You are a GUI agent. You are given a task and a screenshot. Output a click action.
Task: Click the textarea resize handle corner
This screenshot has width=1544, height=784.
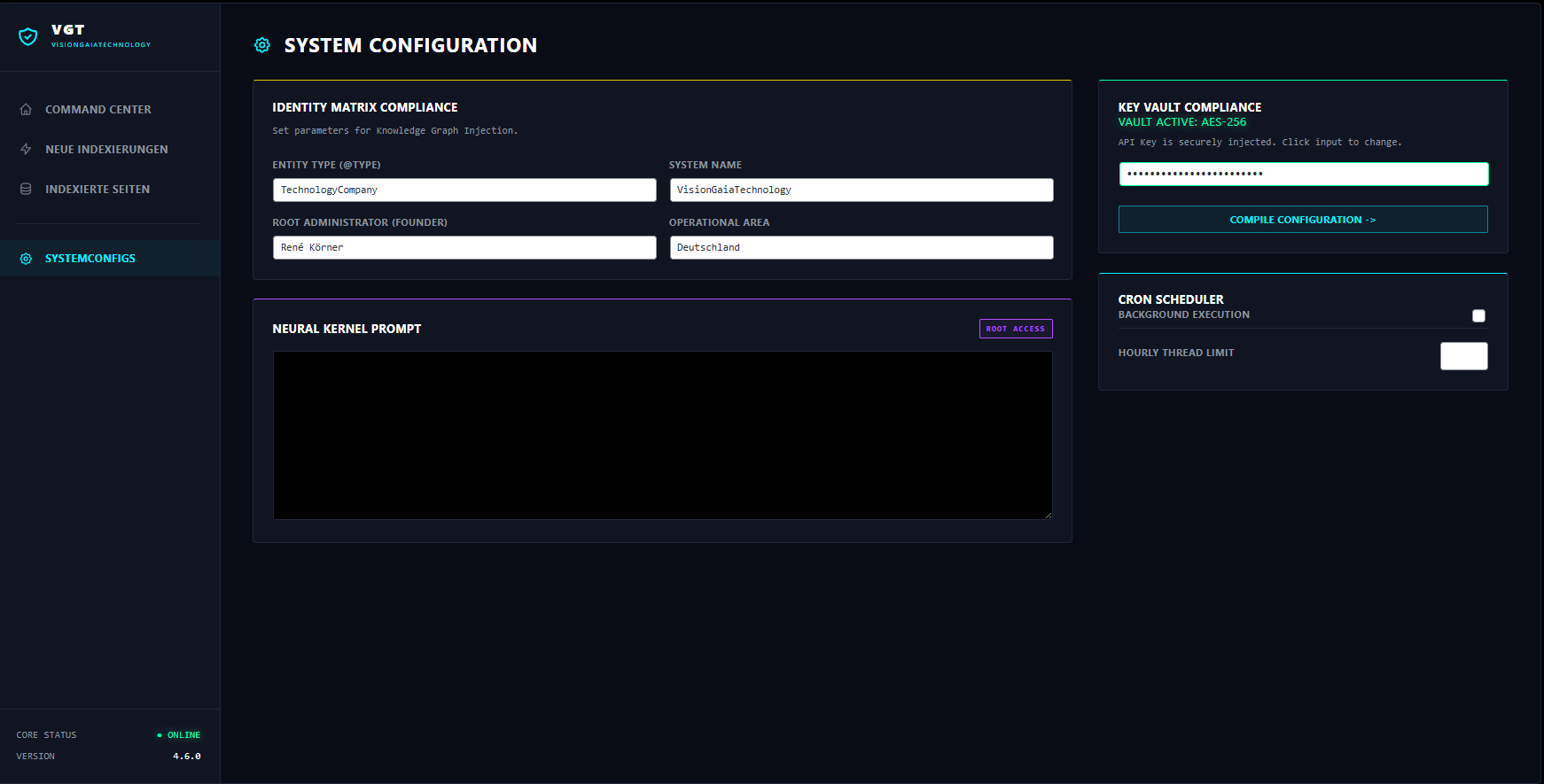[1049, 516]
